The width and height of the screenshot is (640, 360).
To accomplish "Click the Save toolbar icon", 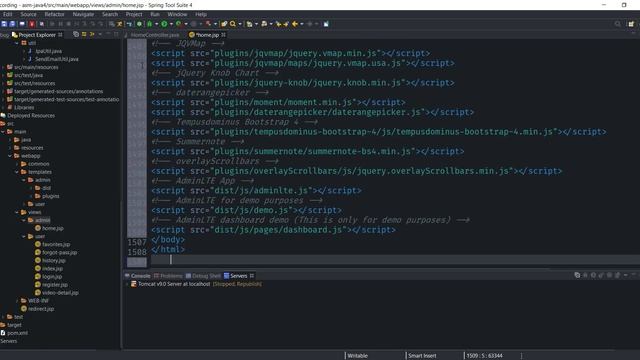I will (x=4, y=24).
